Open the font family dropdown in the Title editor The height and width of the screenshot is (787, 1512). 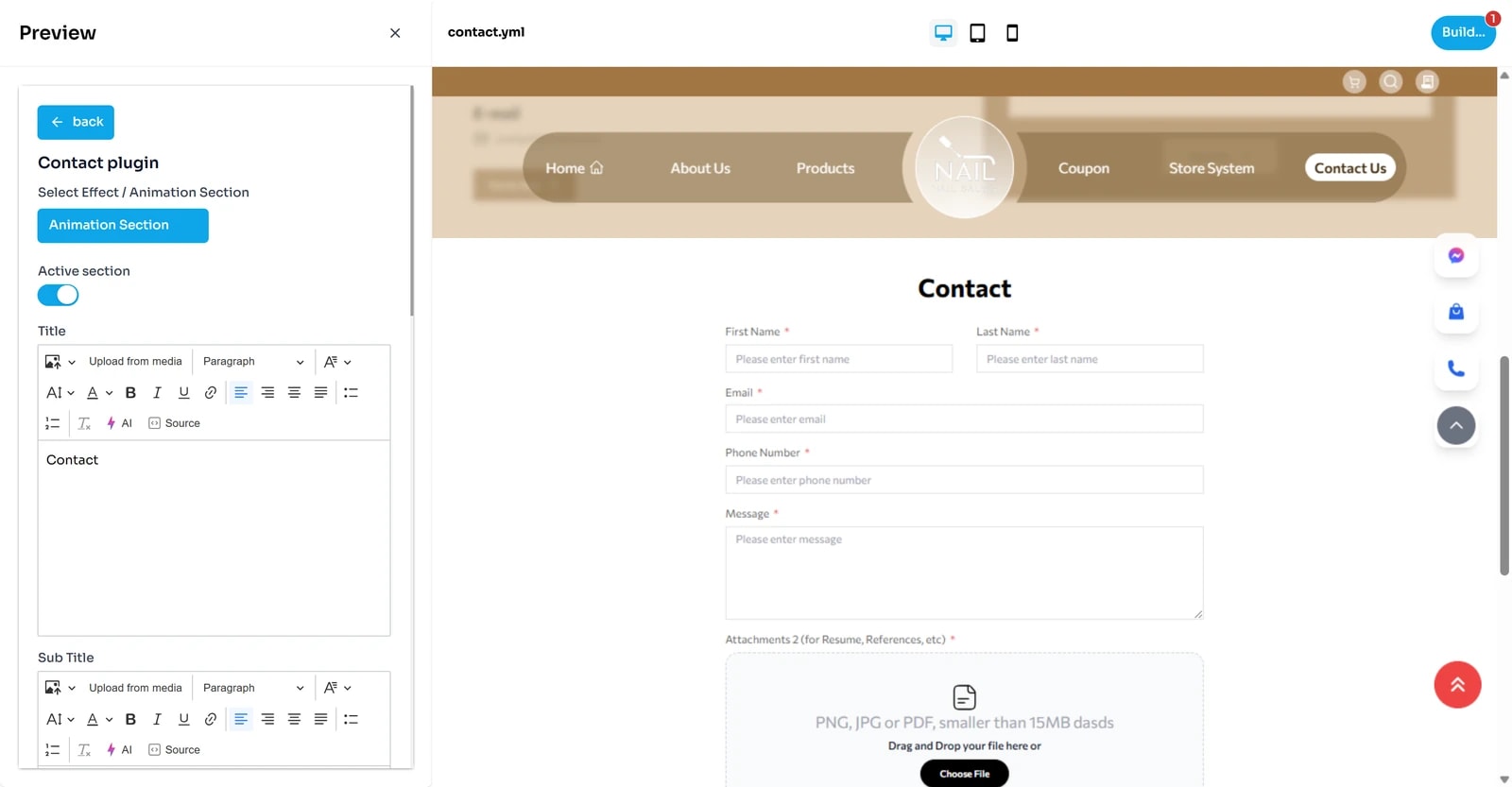pyautogui.click(x=337, y=362)
